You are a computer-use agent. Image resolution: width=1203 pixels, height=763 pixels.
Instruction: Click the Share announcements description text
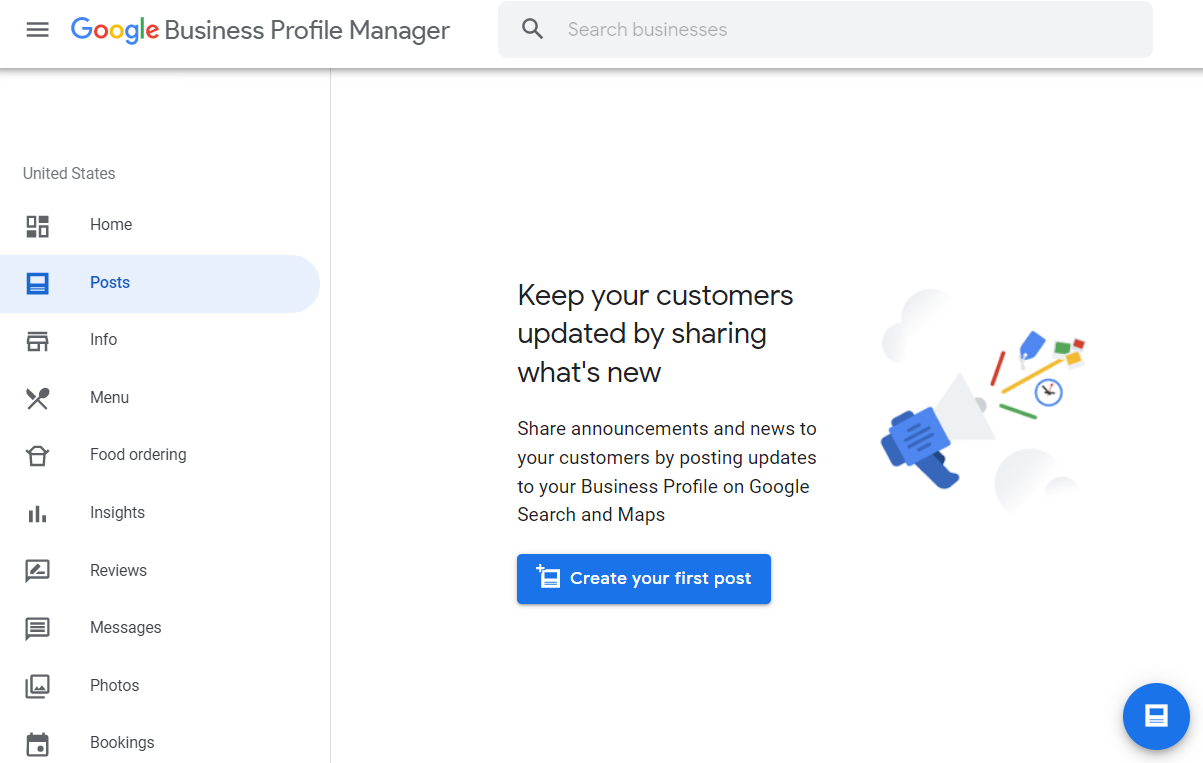pos(667,472)
